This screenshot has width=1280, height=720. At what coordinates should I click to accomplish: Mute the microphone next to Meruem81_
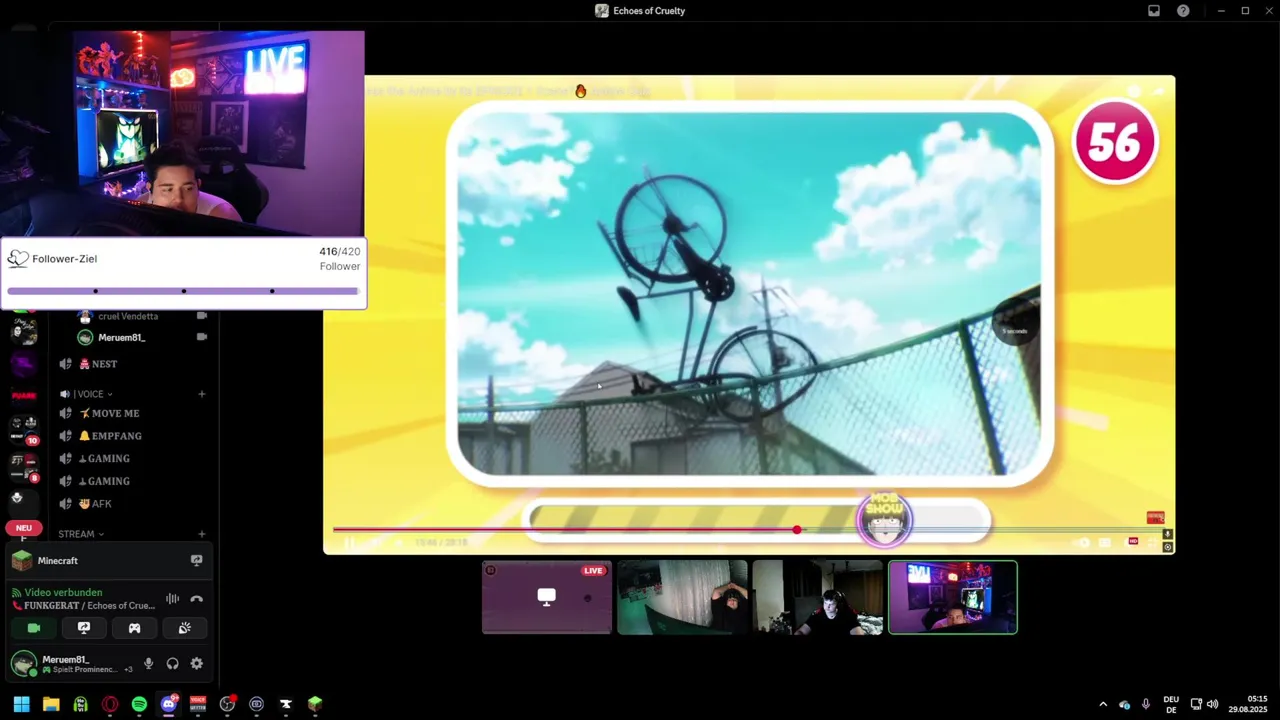pos(148,663)
